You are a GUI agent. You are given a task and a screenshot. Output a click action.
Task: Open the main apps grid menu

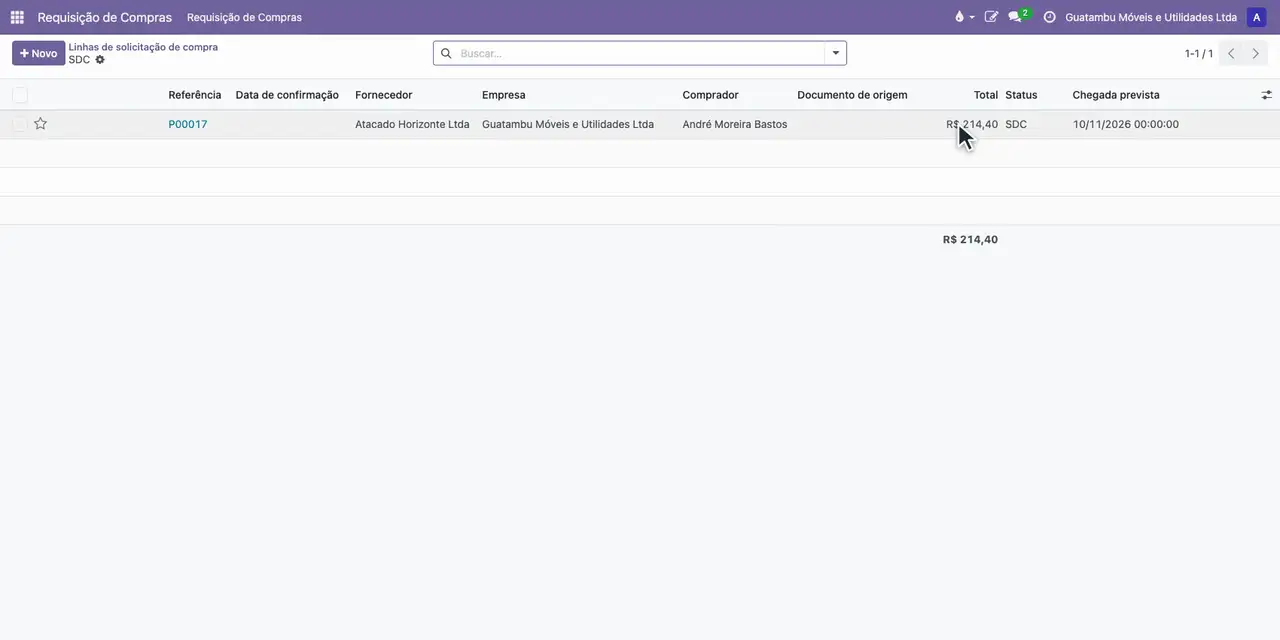[17, 17]
